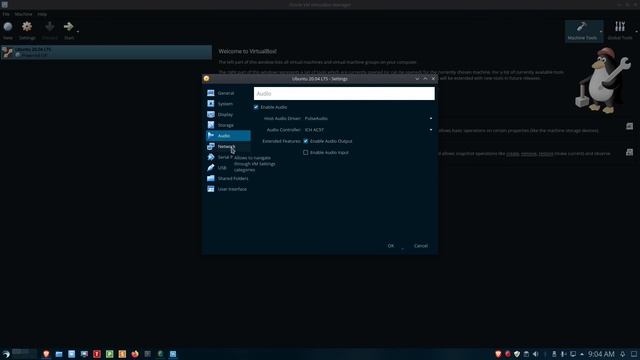Open the Storage settings category
This screenshot has width=640, height=360.
(x=228, y=125)
